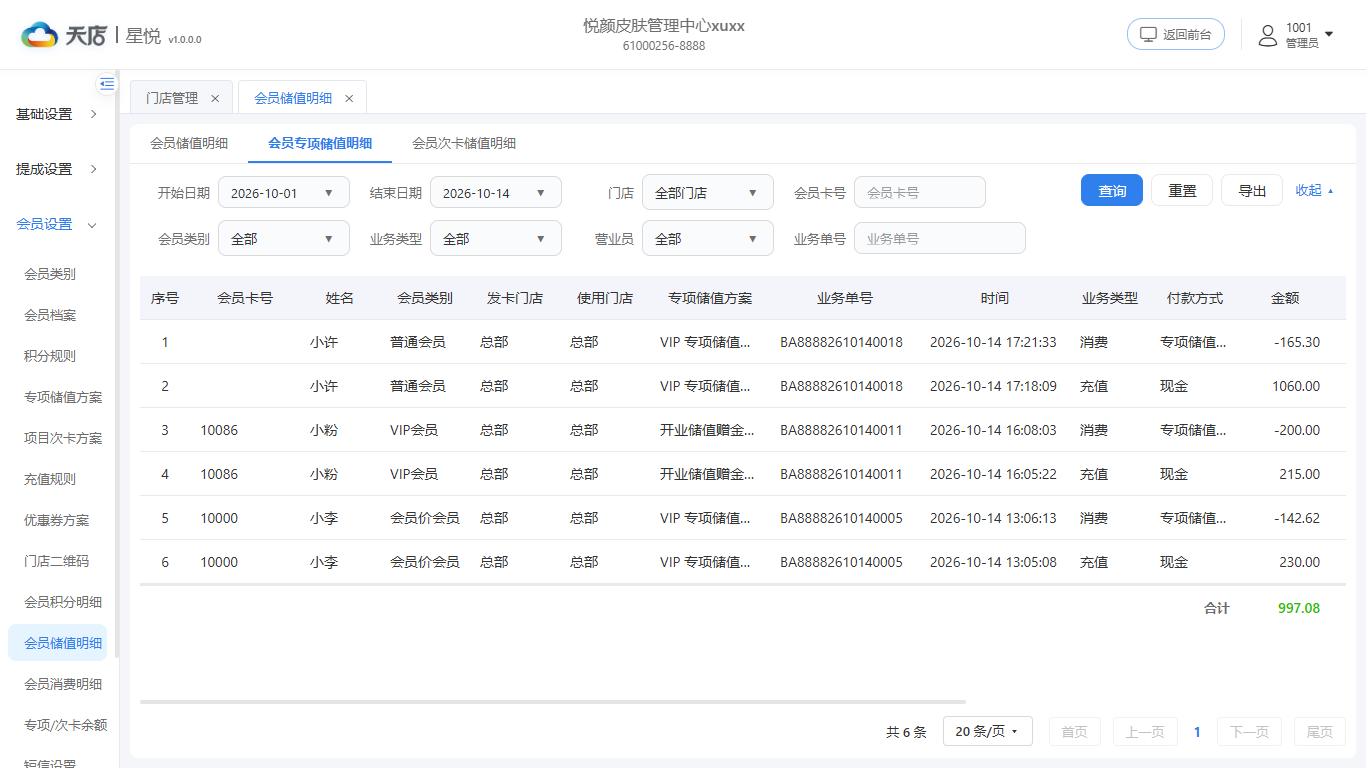Select 会员储值明细 in the sidebar
1366x768 pixels.
click(x=58, y=643)
